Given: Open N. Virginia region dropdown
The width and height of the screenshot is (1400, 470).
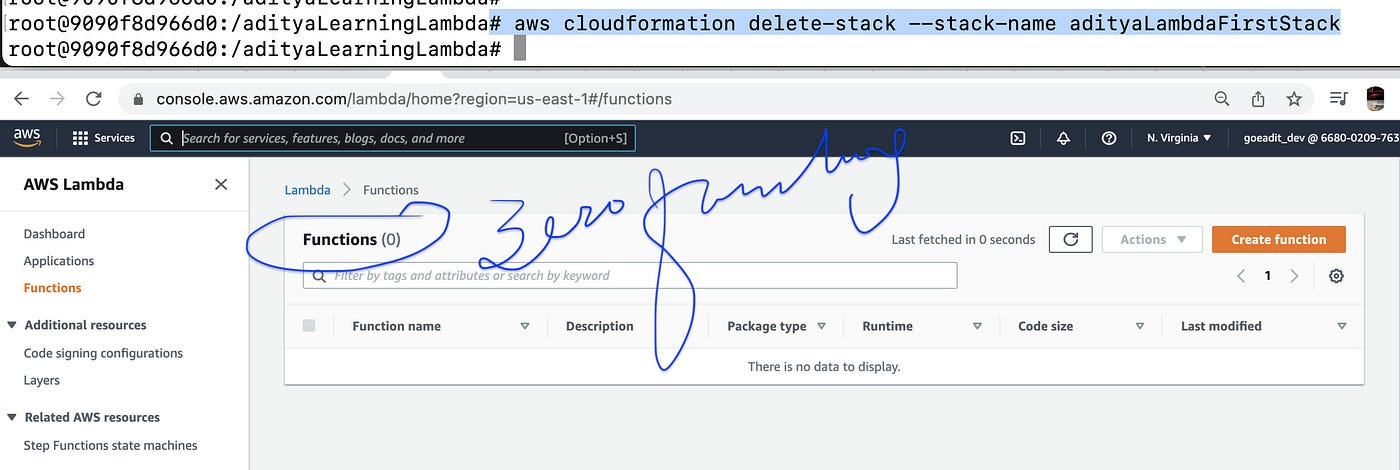Looking at the screenshot, I should 1179,138.
